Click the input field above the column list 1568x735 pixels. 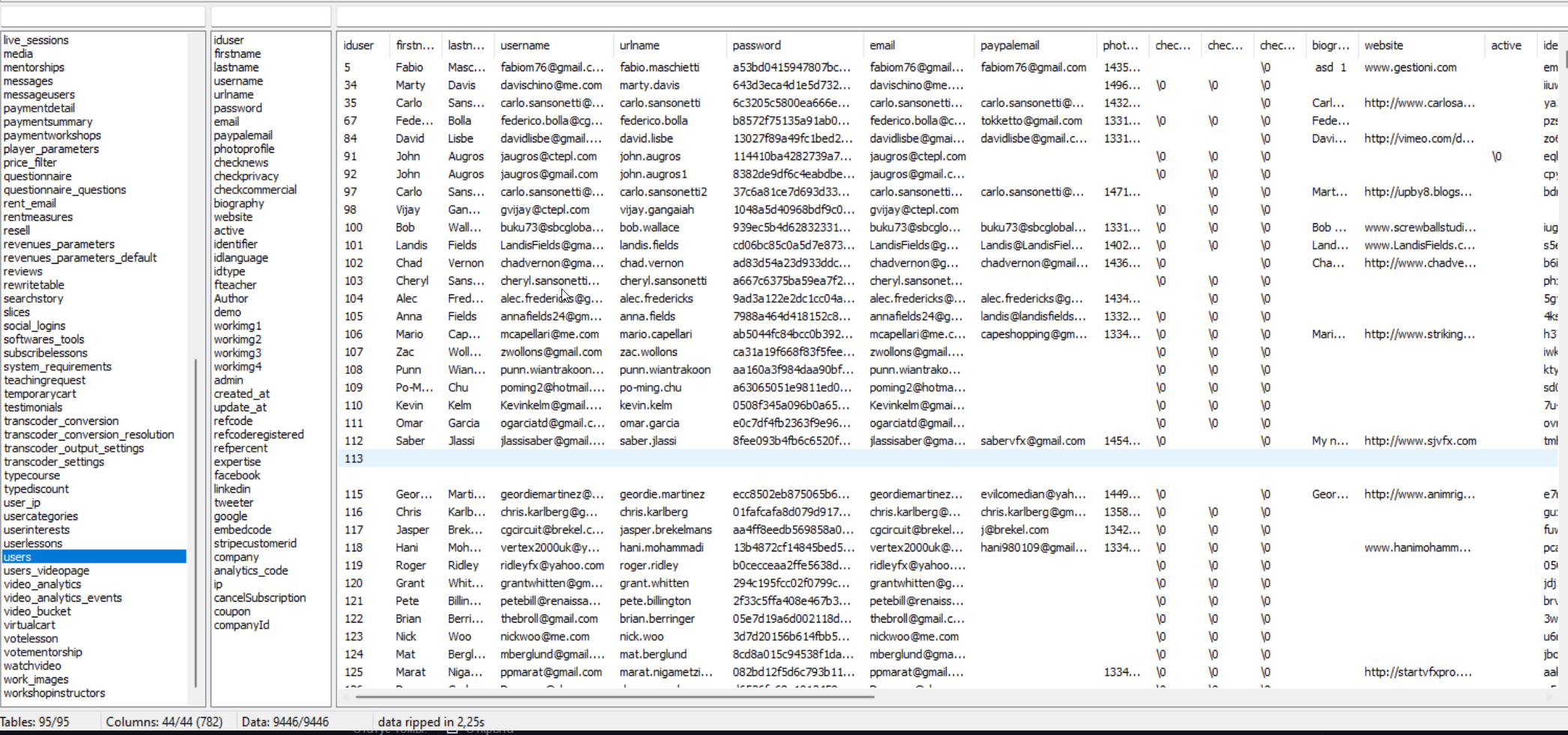tap(271, 16)
